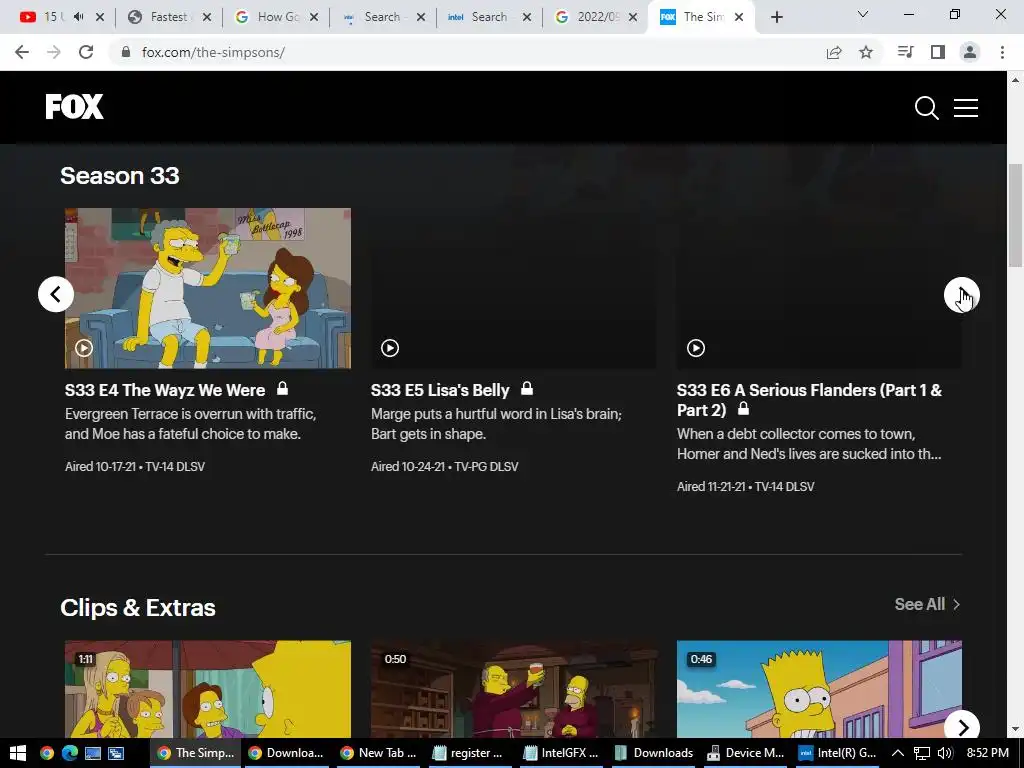Image resolution: width=1024 pixels, height=768 pixels.
Task: Launch Microsoft Edge from the taskbar
Action: [x=70, y=753]
